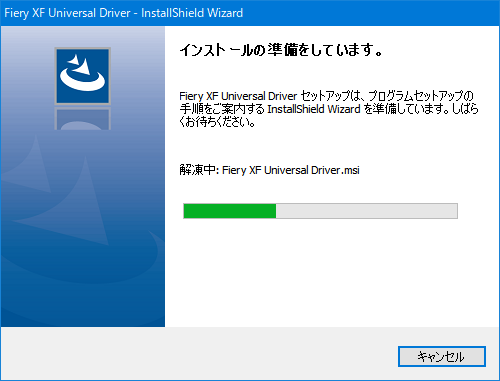Click the green extraction progress bar
Screen dimensions: 500x381
click(320, 211)
